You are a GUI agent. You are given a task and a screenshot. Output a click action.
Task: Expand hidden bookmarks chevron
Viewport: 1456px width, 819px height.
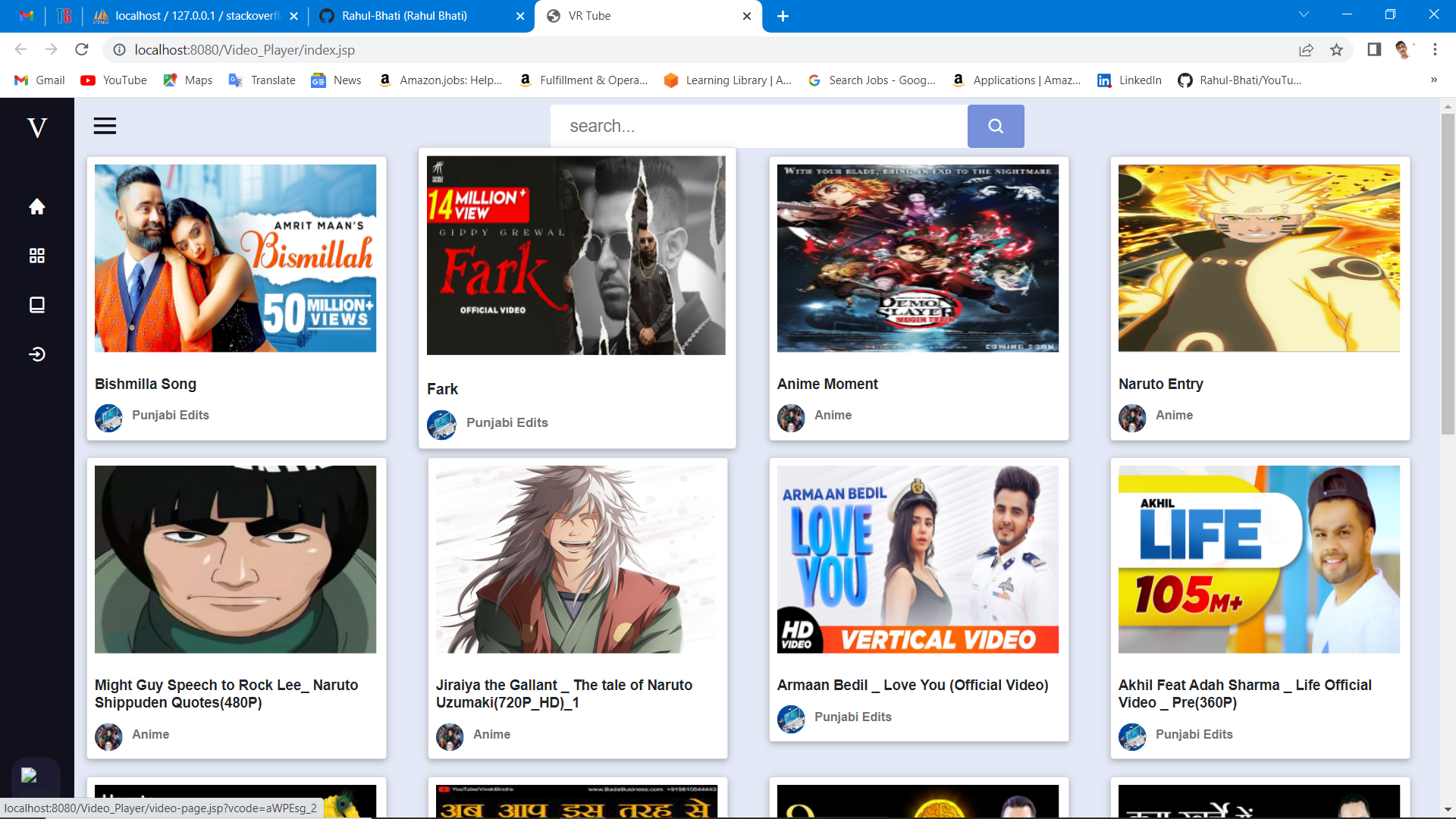1433,80
